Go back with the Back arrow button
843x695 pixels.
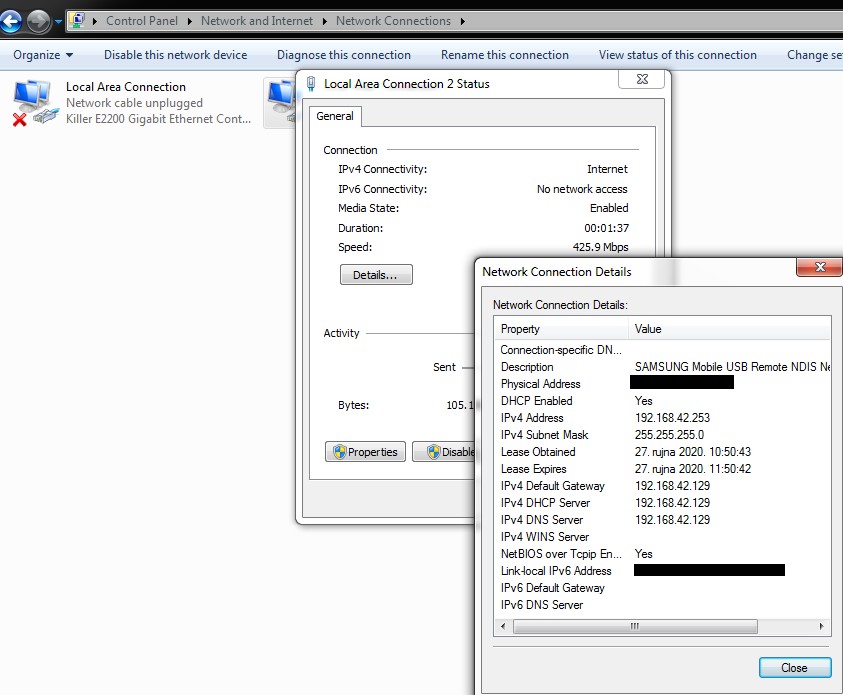(11, 22)
